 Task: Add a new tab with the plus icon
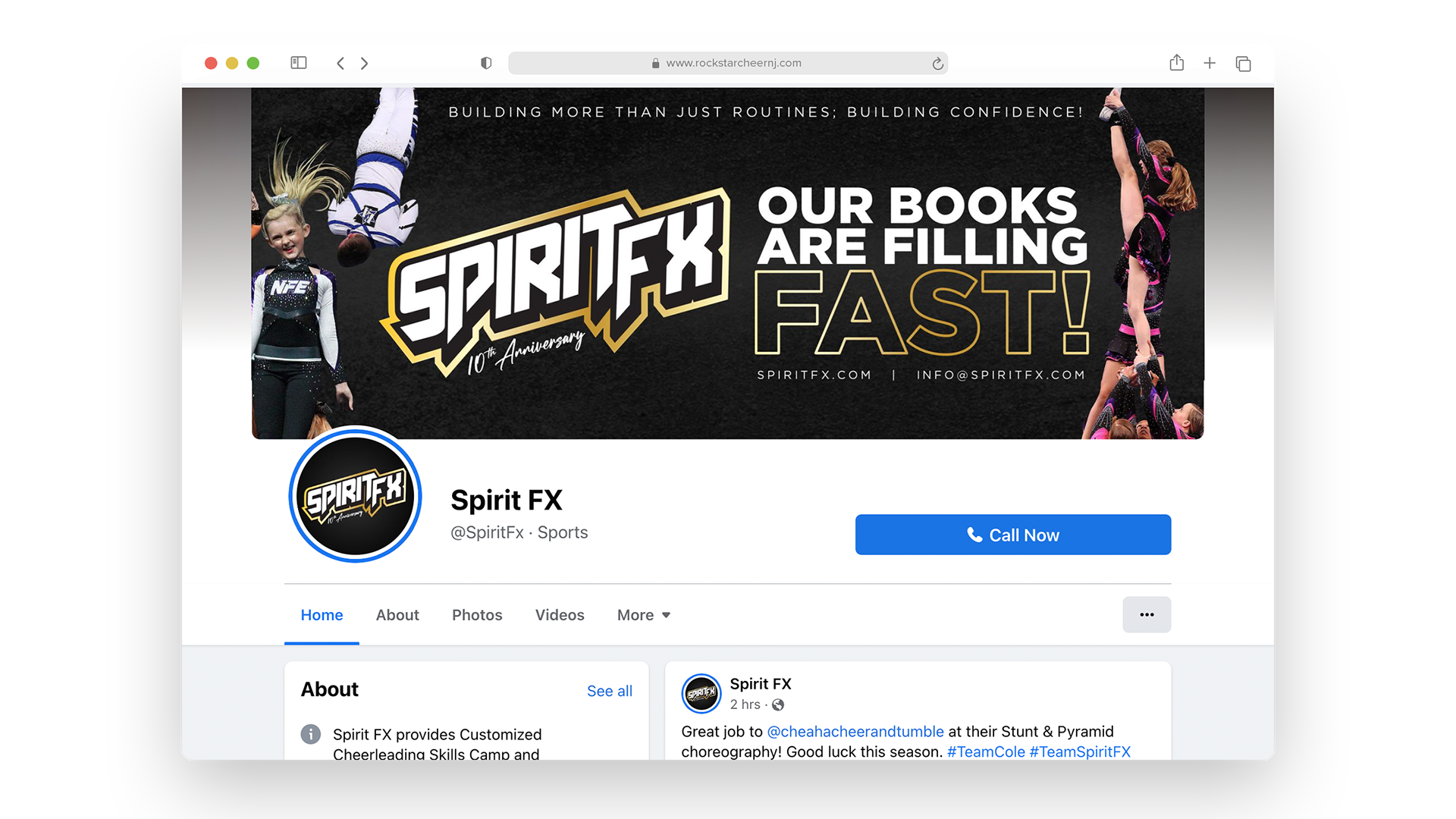(1210, 63)
